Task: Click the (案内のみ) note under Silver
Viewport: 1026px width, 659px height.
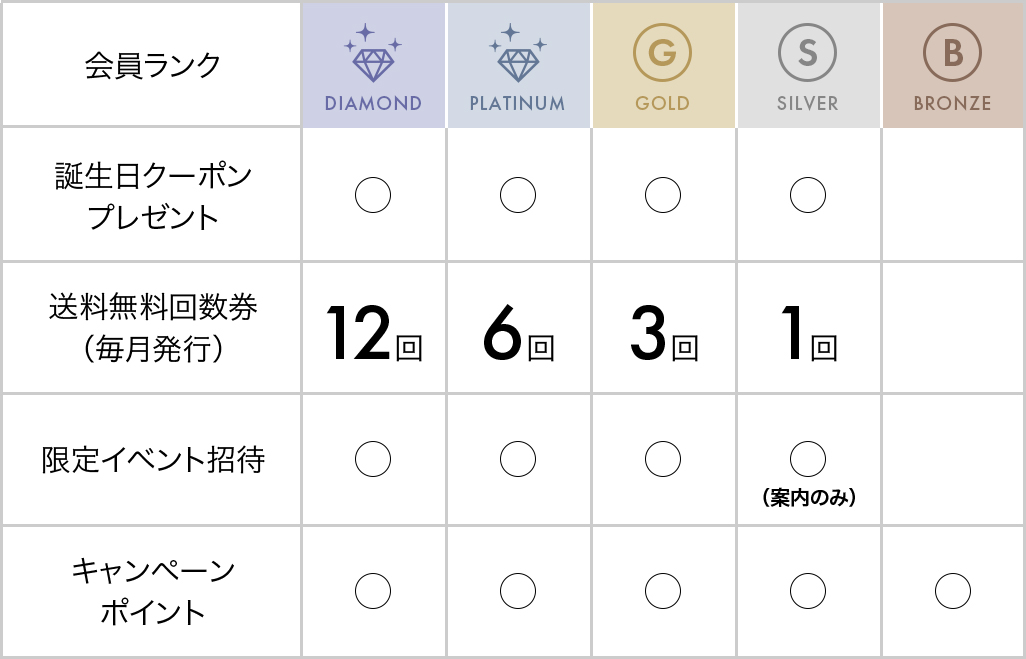Action: coord(808,497)
